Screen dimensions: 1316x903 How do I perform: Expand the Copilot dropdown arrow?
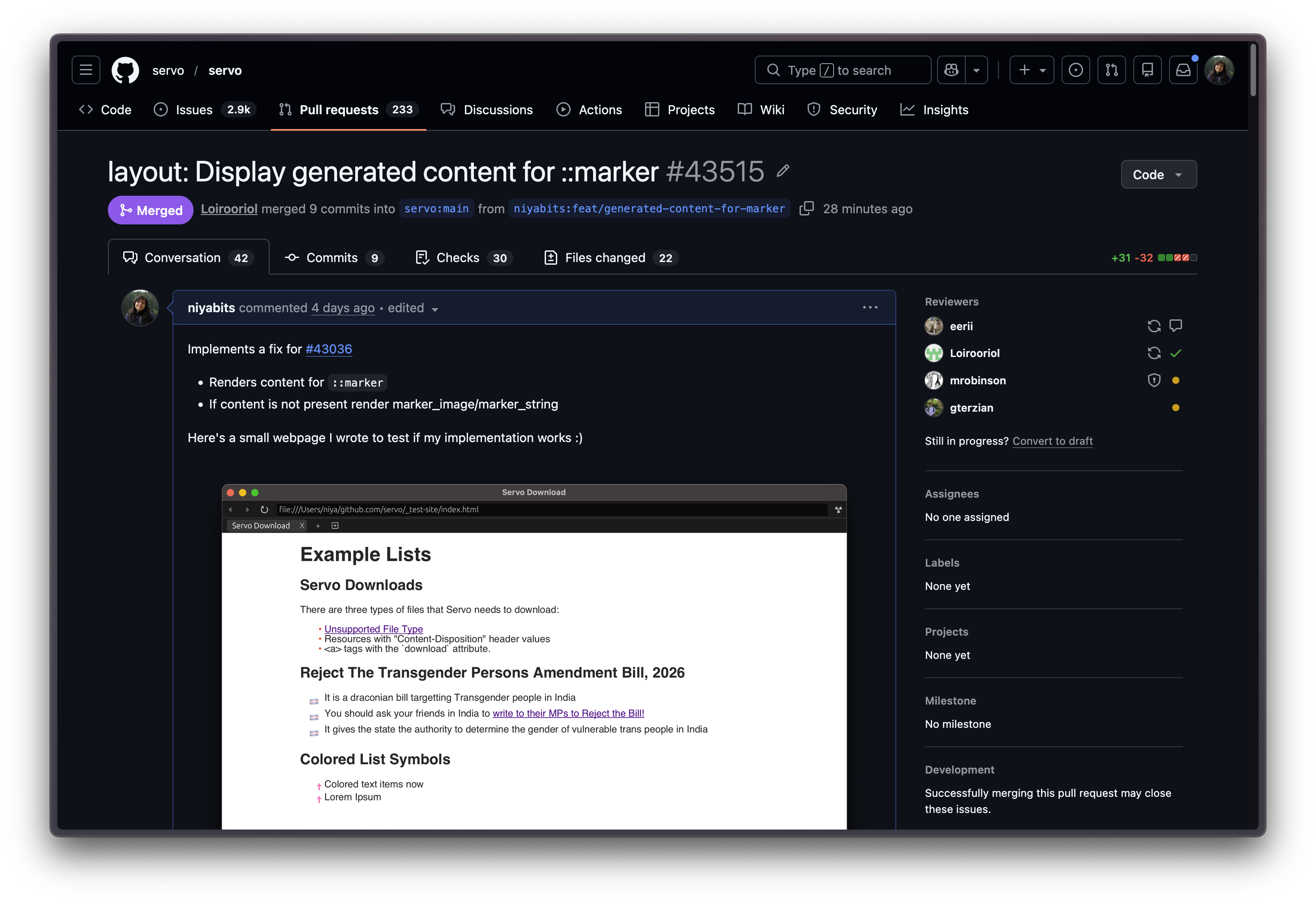click(x=976, y=70)
